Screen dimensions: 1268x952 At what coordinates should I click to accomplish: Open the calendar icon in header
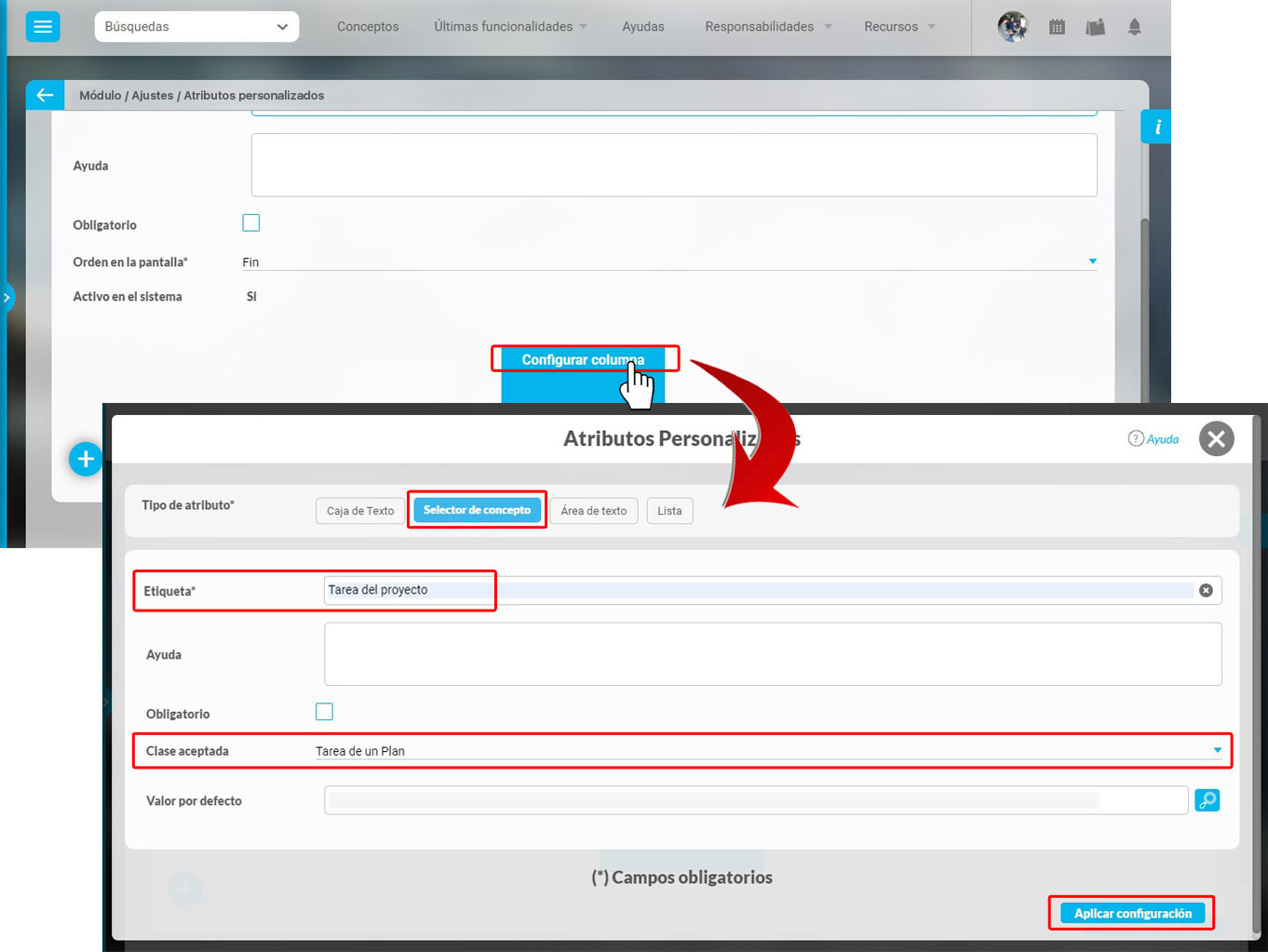1057,27
